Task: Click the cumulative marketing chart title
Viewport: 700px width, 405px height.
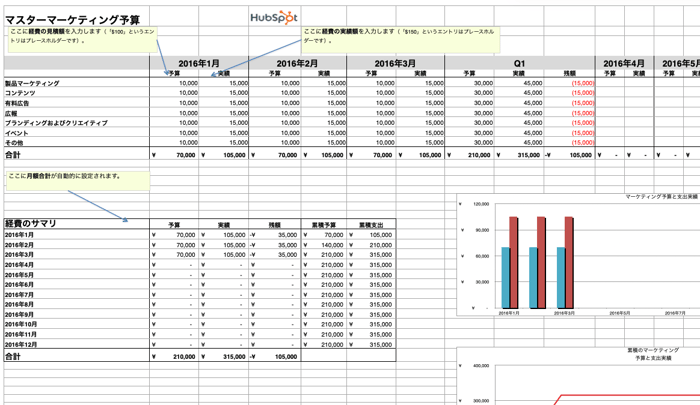Action: [x=653, y=354]
